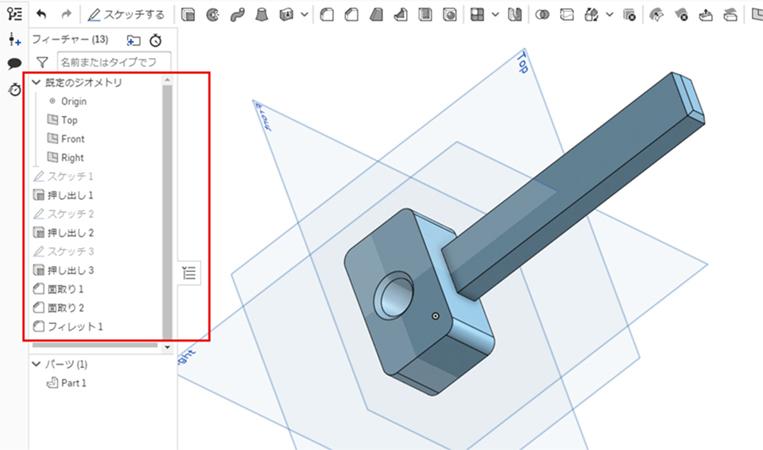The height and width of the screenshot is (450, 763).
Task: Click the Boolean tool icon
Action: click(x=542, y=15)
